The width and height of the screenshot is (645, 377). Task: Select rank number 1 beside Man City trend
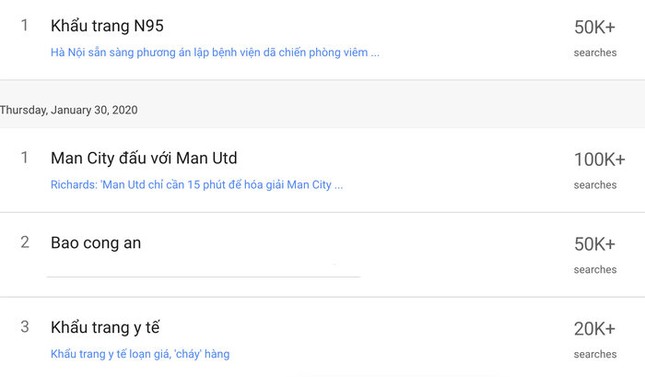(x=25, y=158)
